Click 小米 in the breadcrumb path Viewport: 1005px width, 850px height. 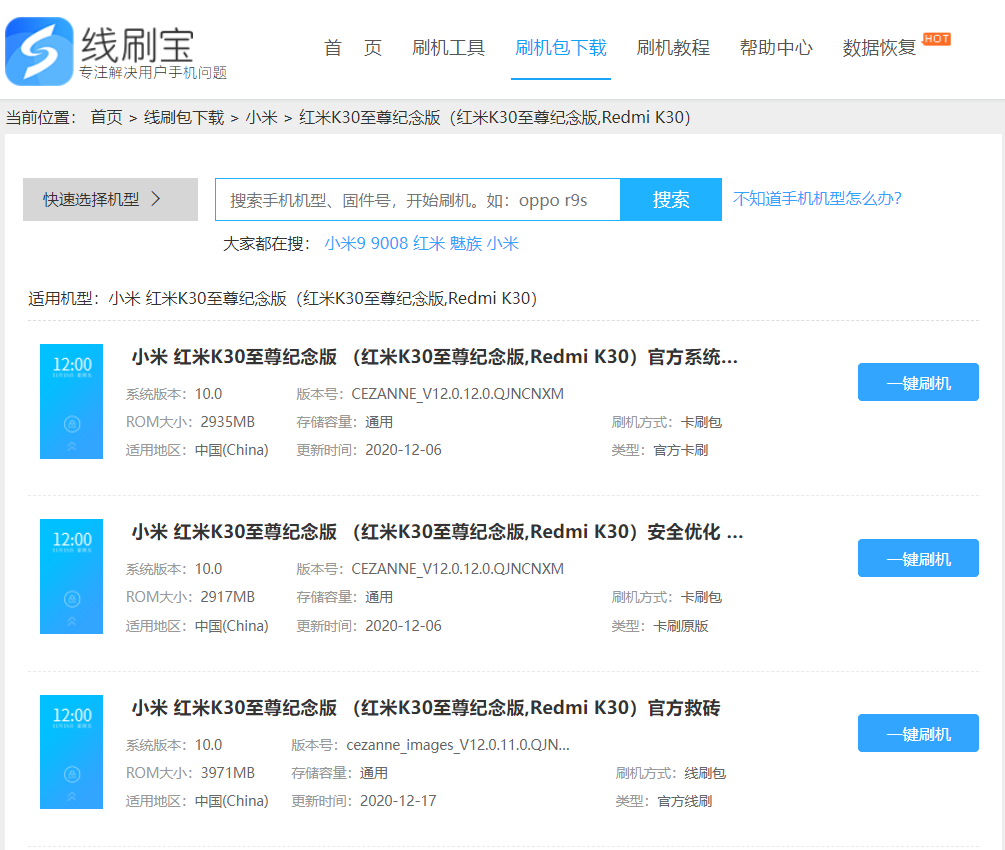(x=262, y=117)
